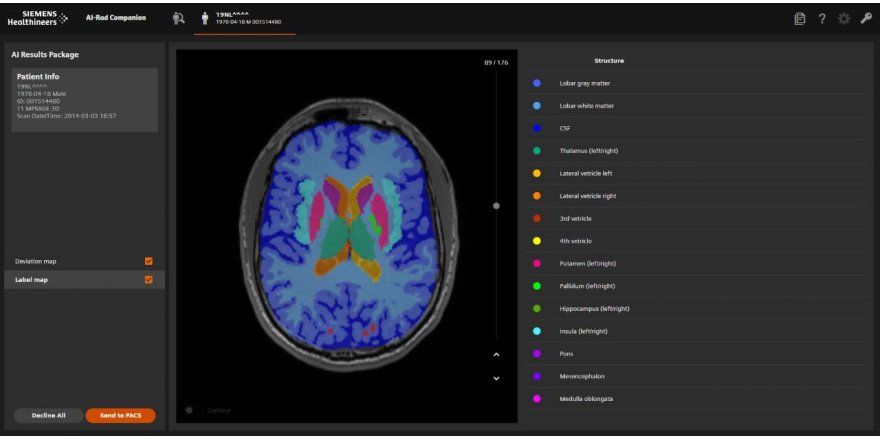Click the Lobar gray matter color dot
880x440 pixels.
(537, 83)
